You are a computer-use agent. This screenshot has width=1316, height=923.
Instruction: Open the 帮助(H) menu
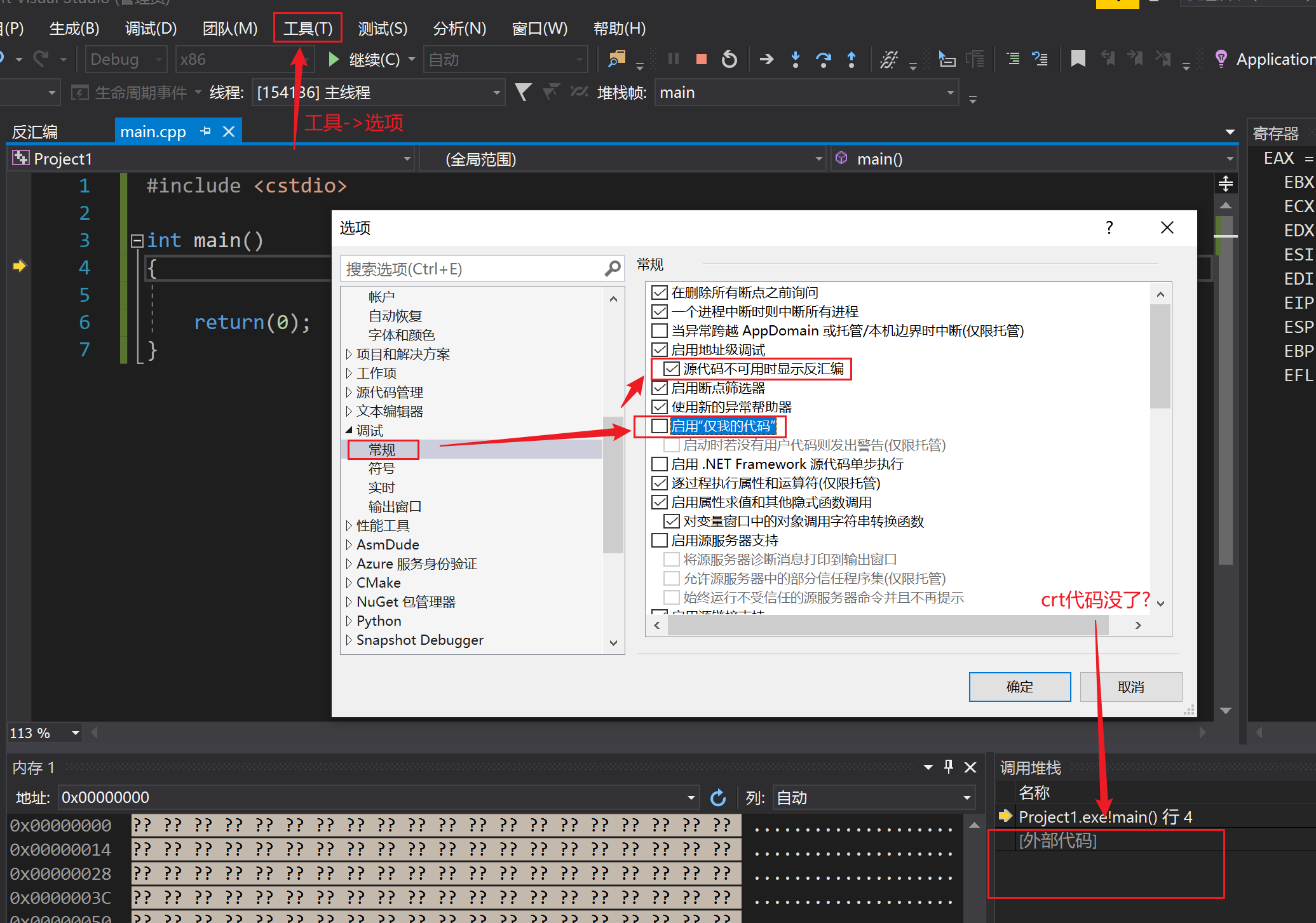pos(620,29)
